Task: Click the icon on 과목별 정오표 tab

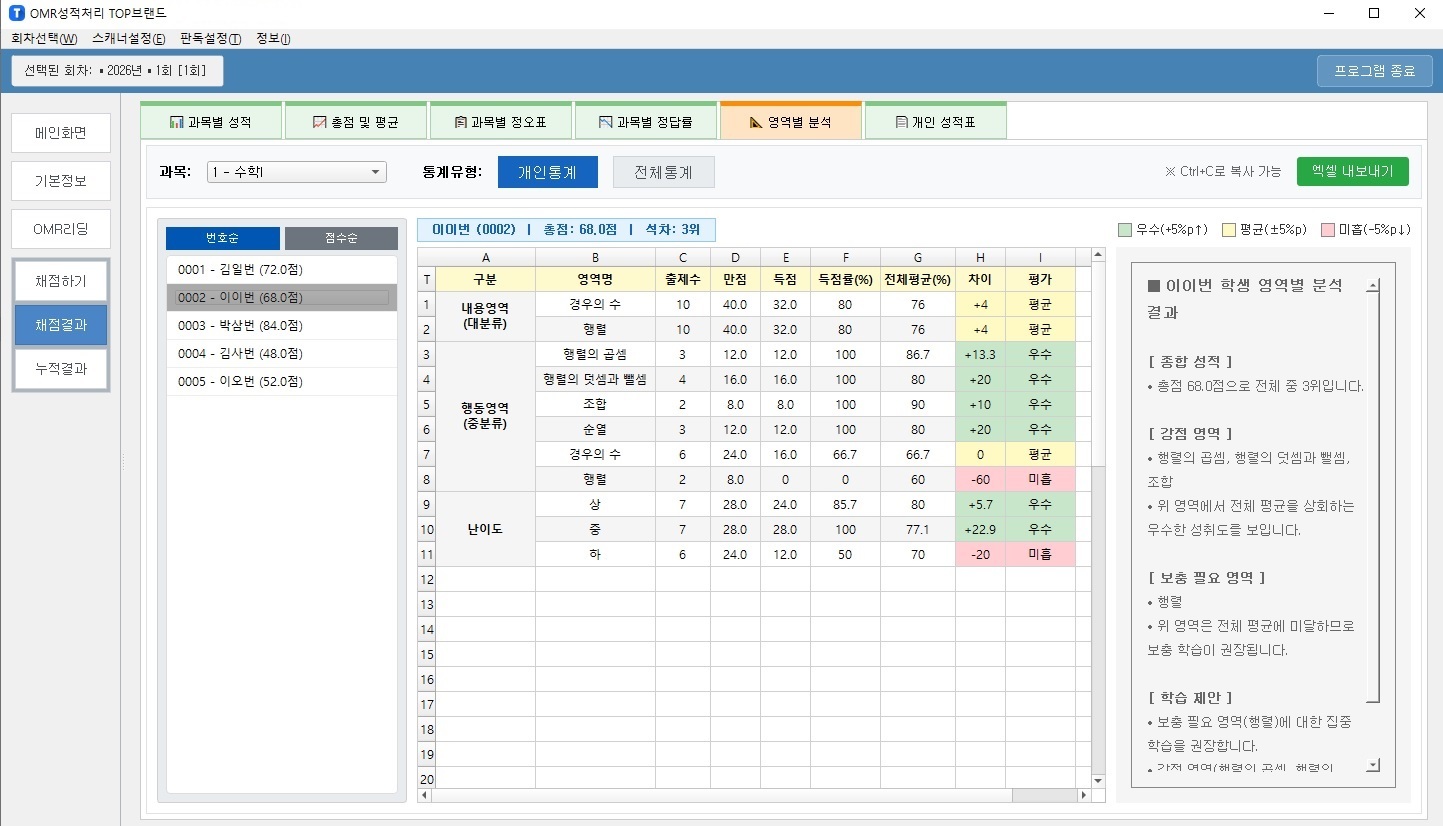Action: (x=460, y=122)
